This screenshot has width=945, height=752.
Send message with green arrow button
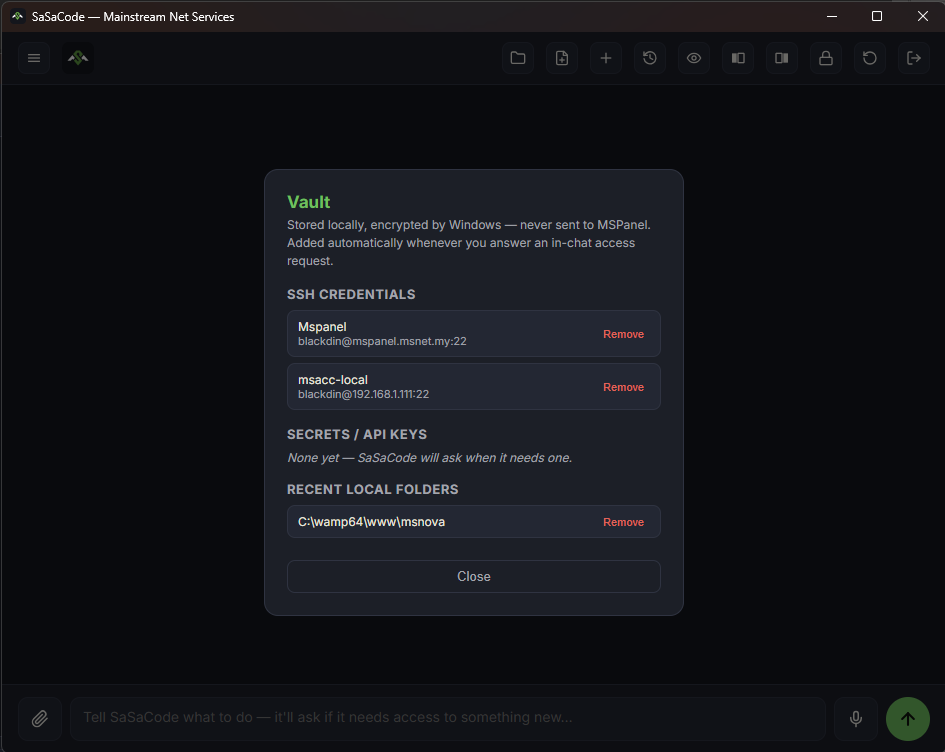[908, 718]
